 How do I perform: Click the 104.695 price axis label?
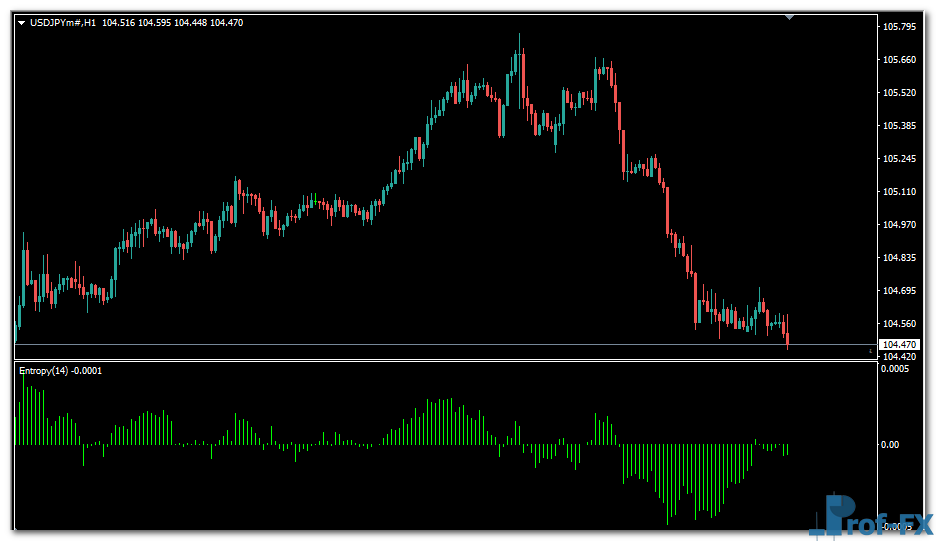(x=900, y=291)
